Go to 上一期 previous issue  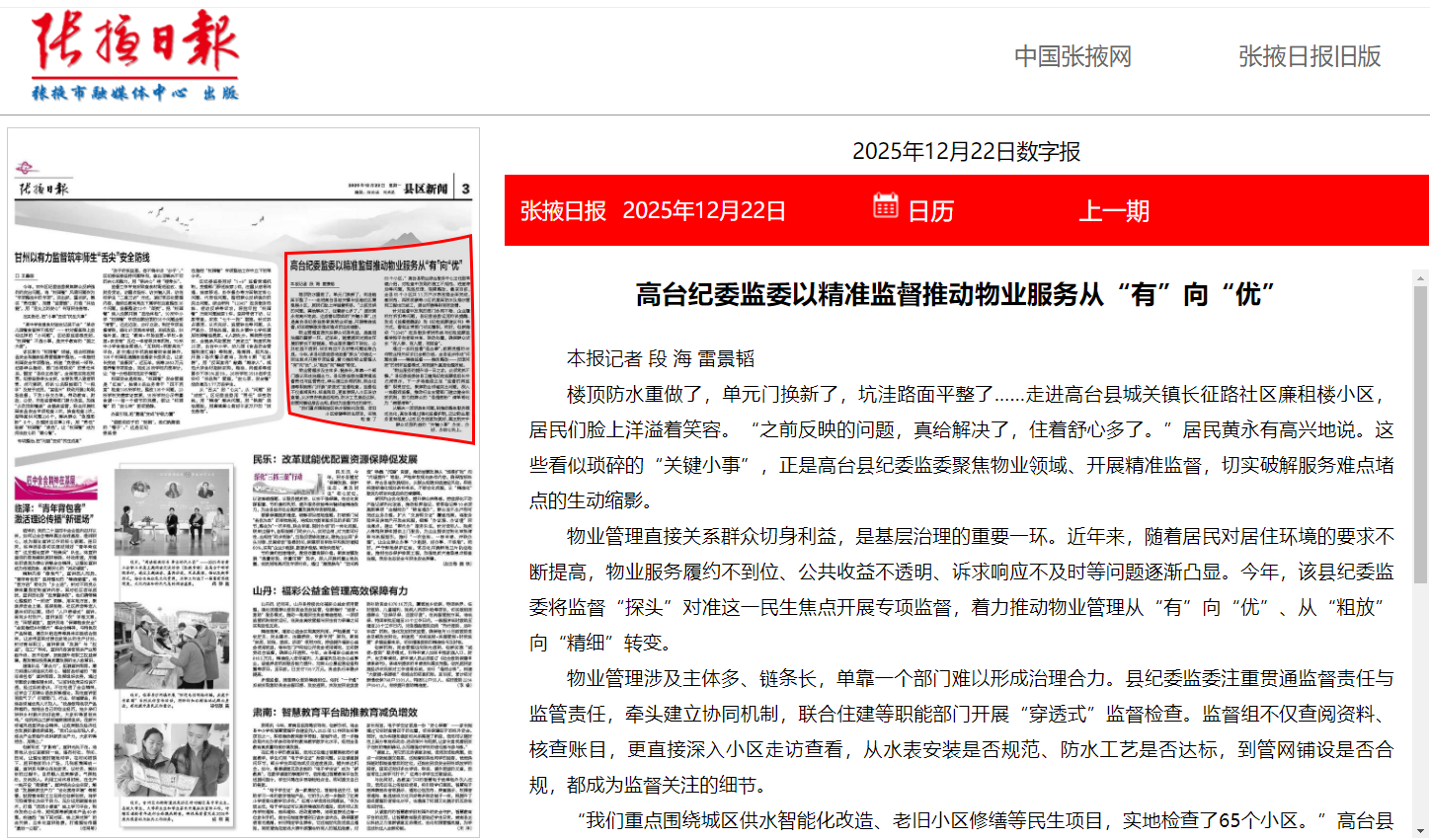point(1113,211)
